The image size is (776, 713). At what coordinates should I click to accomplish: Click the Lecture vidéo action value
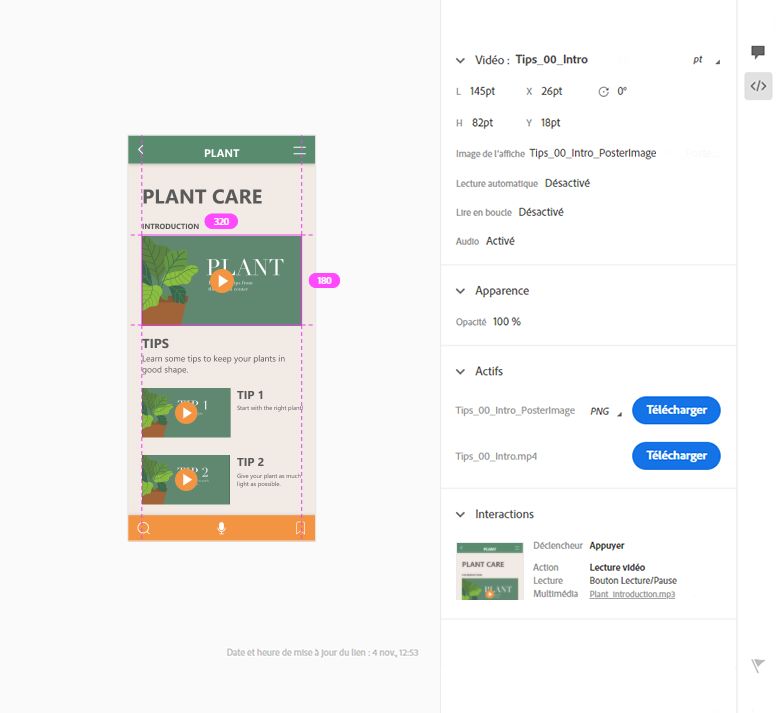coord(617,568)
